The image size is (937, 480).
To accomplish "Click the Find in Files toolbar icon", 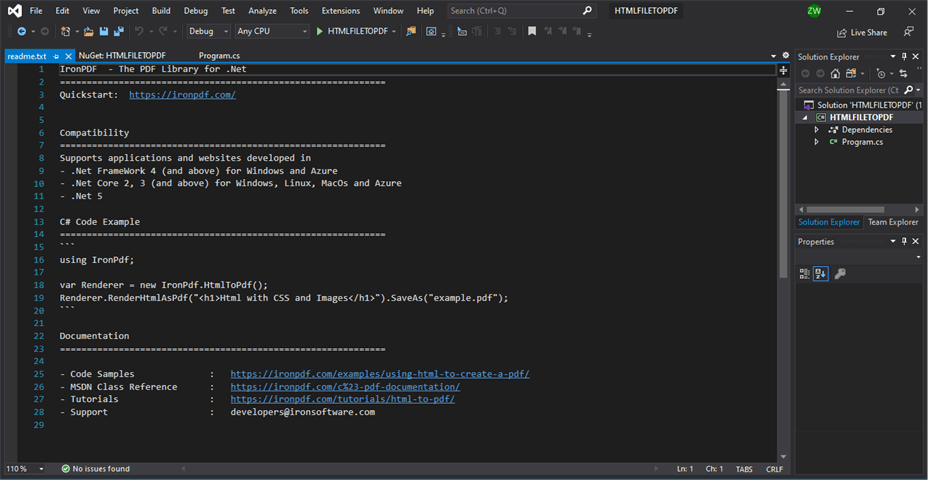I will [x=411, y=31].
